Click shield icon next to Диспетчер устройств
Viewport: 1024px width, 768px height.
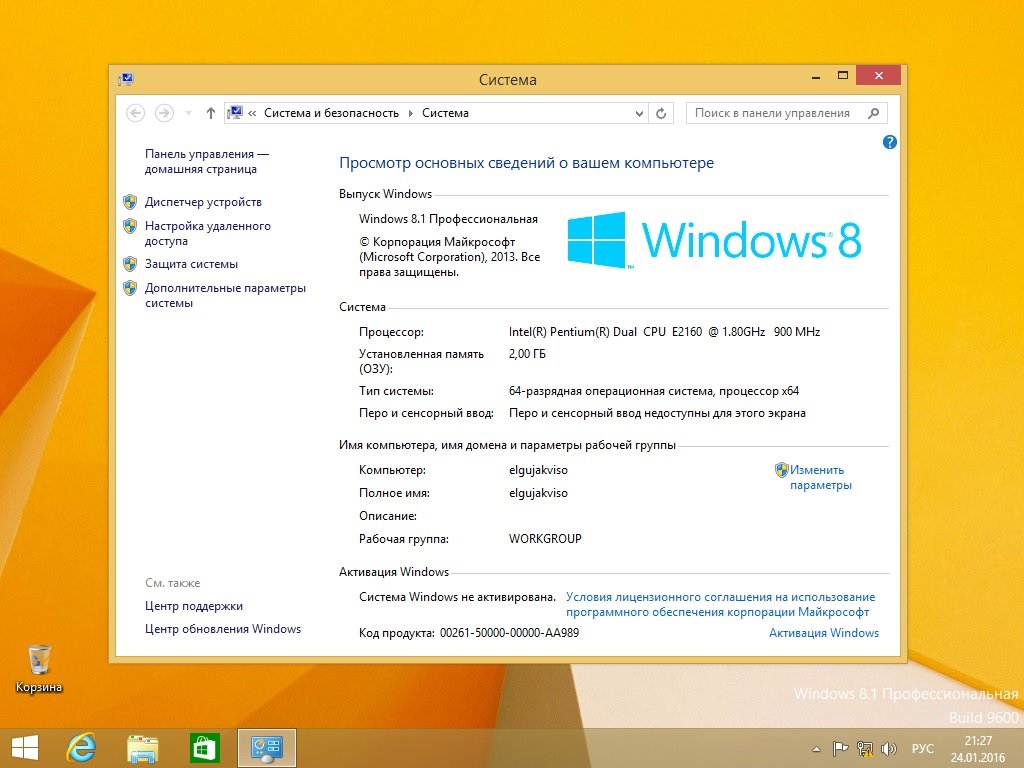pyautogui.click(x=130, y=202)
